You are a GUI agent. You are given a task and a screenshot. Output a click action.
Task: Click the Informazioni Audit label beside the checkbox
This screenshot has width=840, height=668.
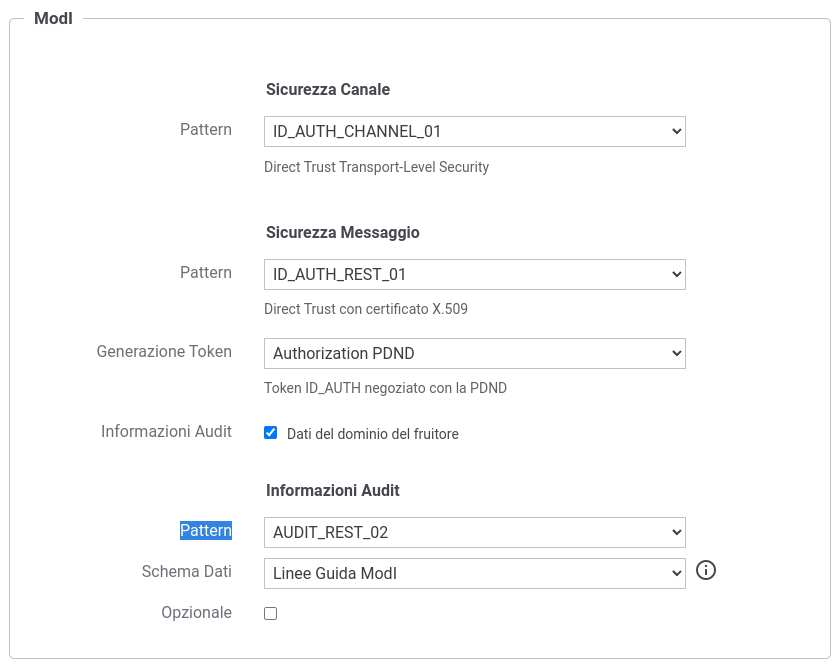[x=166, y=431]
